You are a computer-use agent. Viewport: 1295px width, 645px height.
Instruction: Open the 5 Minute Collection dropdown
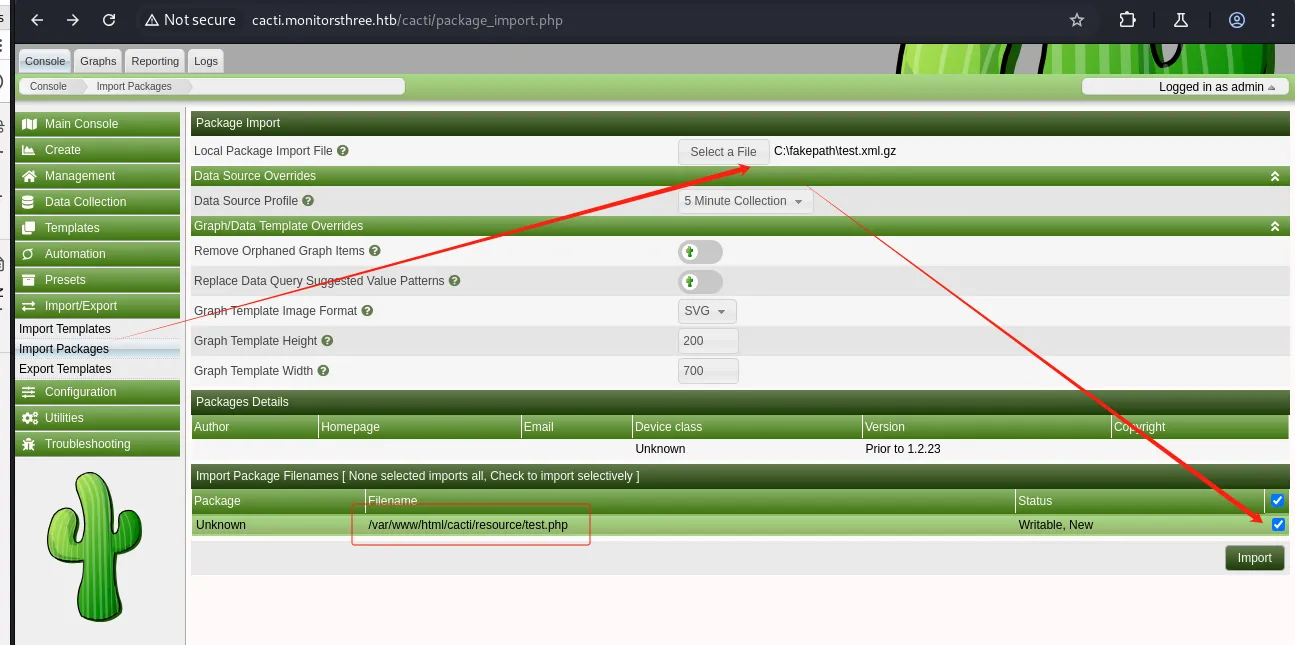coord(745,201)
